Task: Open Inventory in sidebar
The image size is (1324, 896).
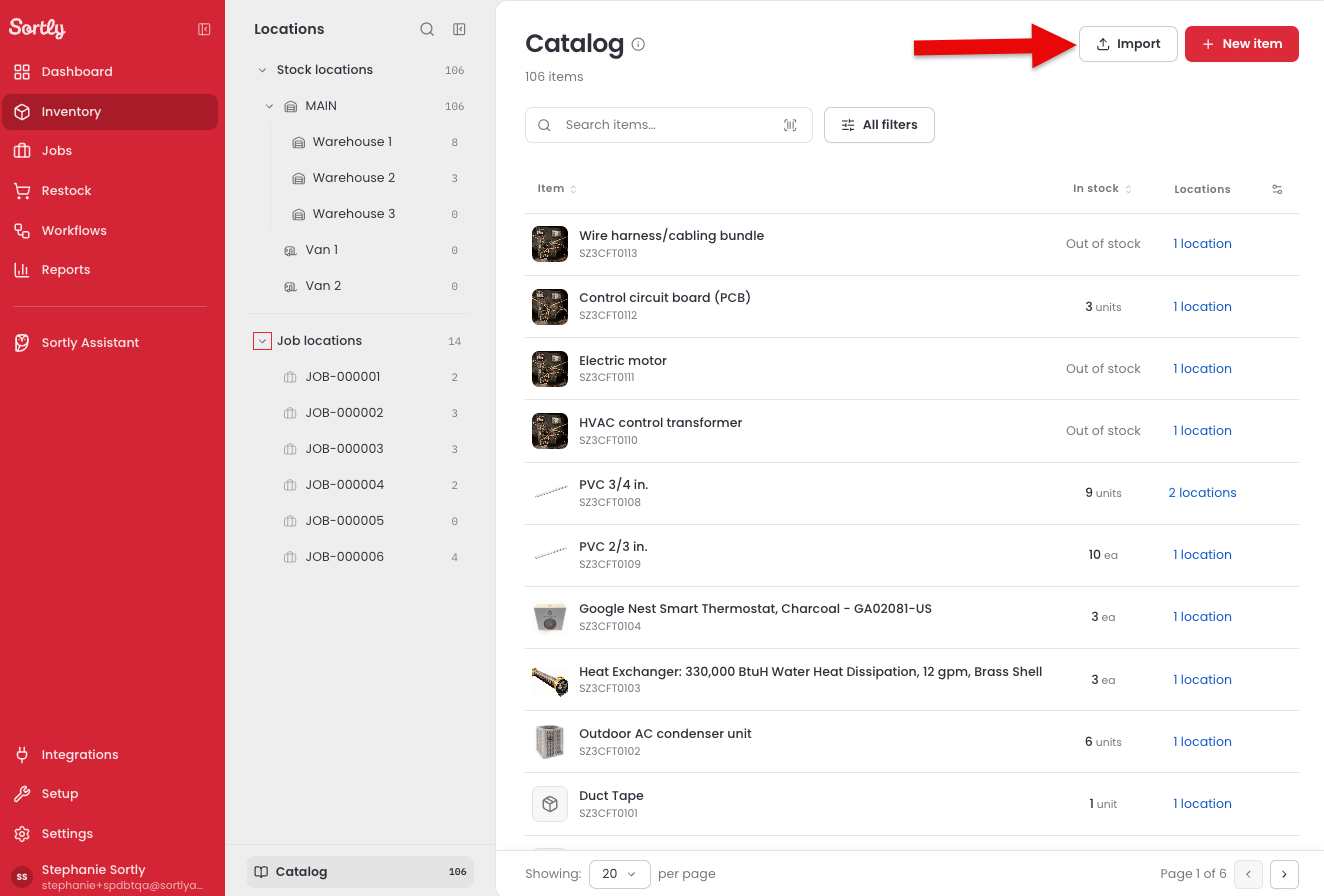Action: (x=110, y=112)
